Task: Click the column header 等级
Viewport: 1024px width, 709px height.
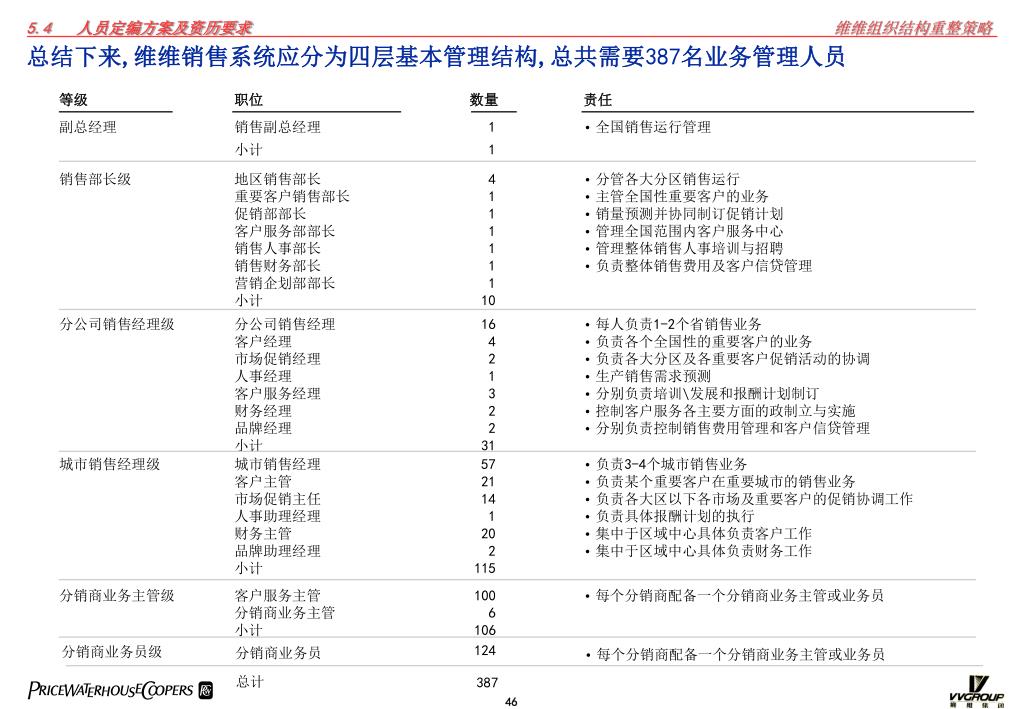Action: tap(73, 100)
